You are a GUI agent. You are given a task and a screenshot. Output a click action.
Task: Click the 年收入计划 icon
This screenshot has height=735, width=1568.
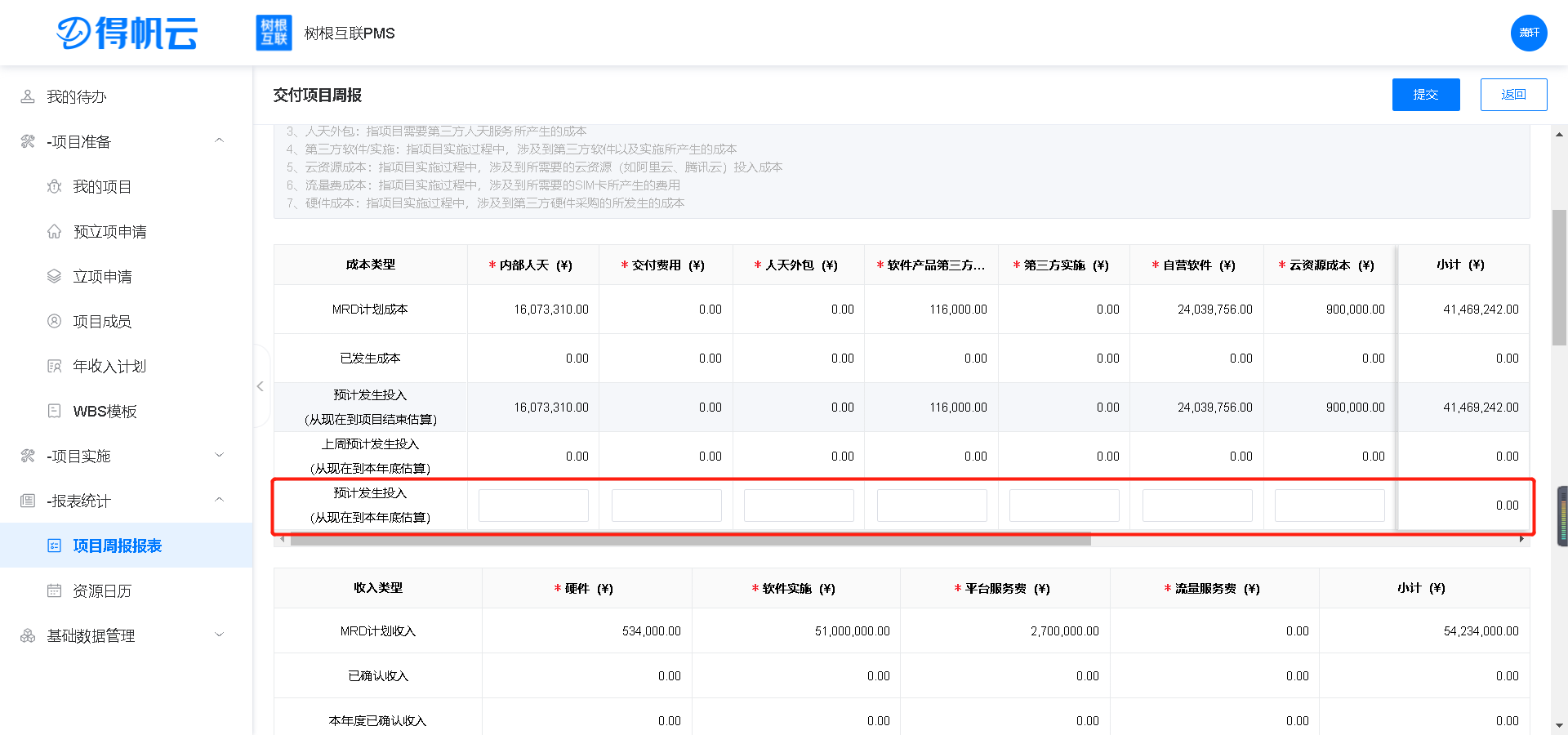tap(54, 366)
